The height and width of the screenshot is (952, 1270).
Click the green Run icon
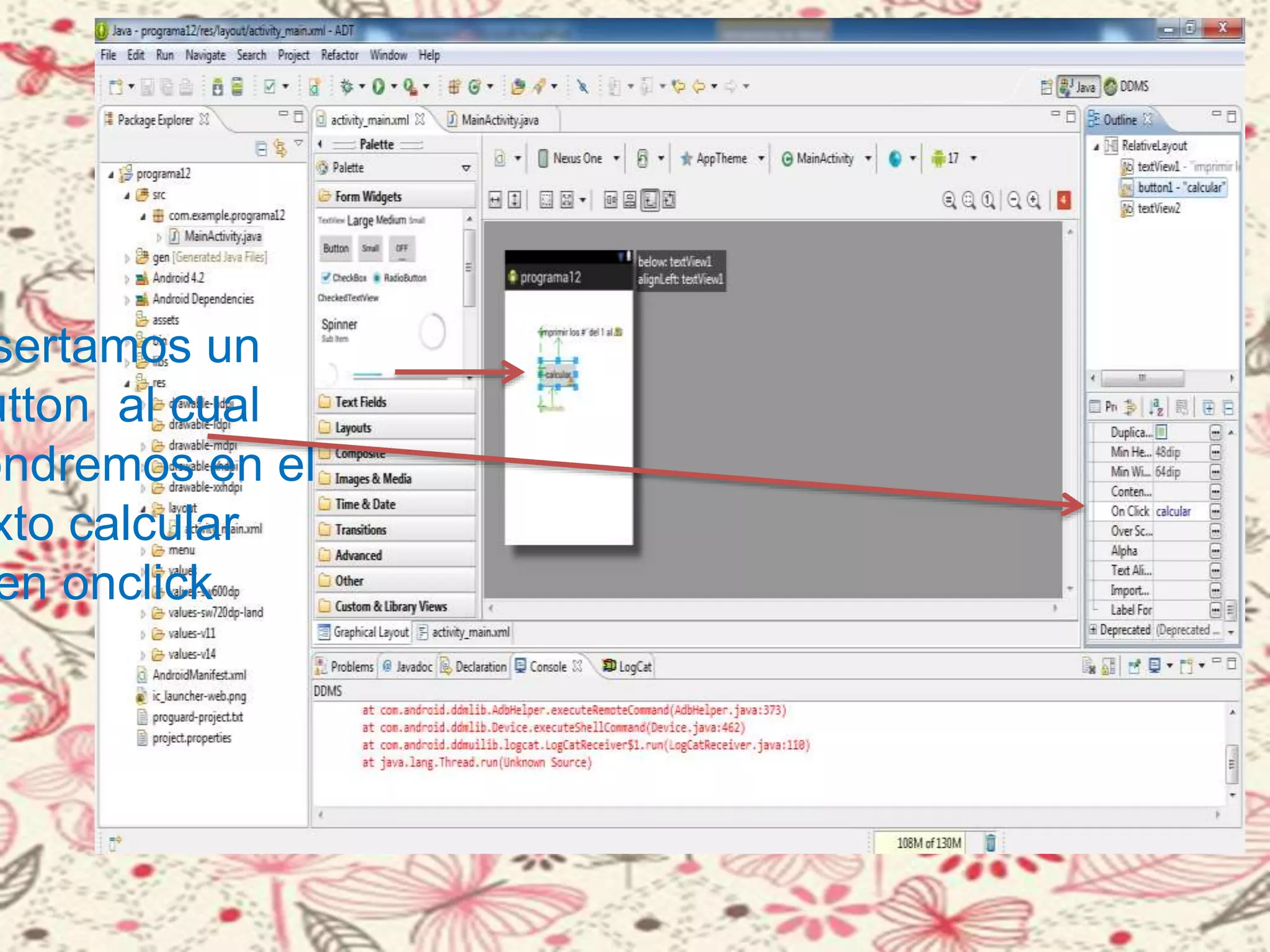point(378,87)
